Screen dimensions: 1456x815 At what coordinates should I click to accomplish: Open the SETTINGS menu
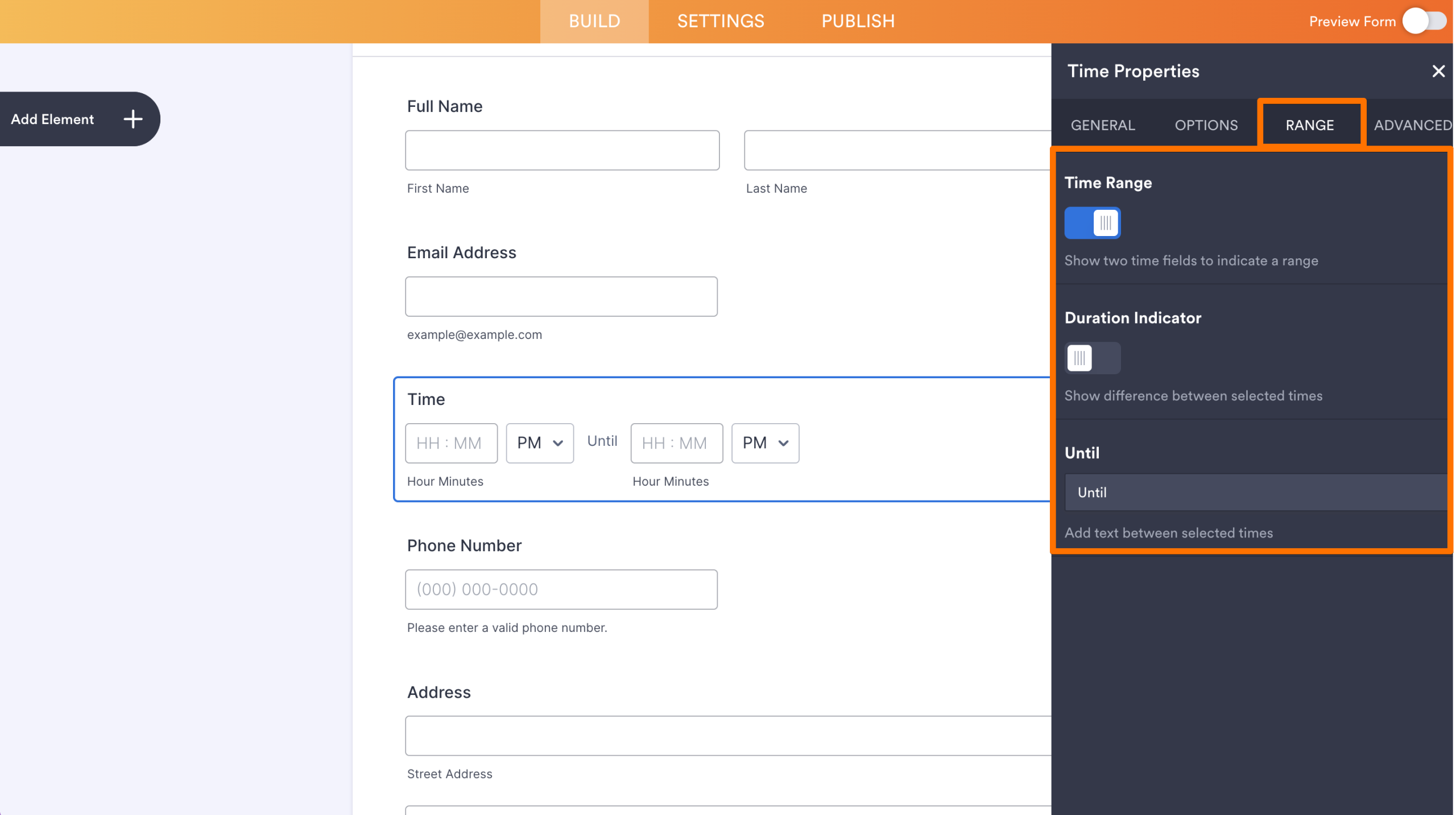(x=720, y=21)
